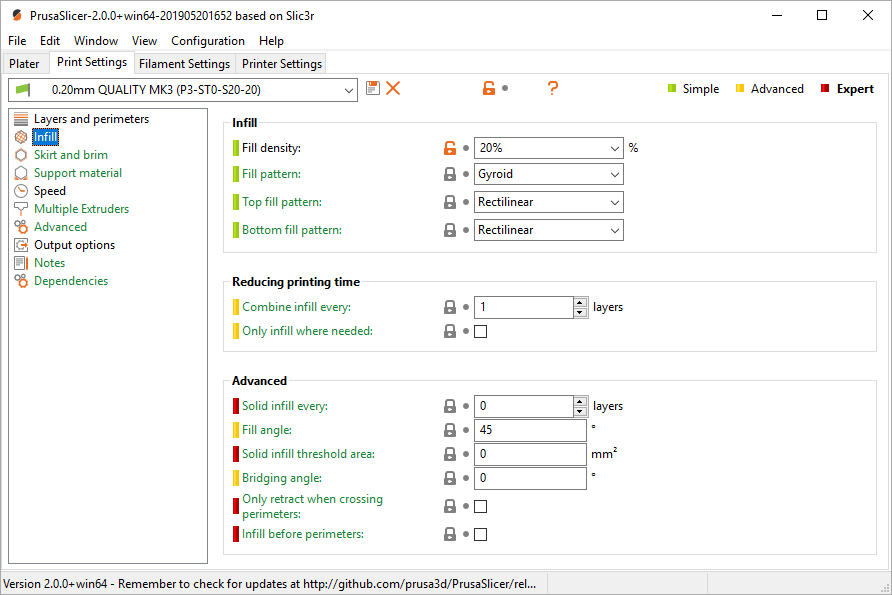Click the lock icon next to Fill pattern
892x595 pixels.
coord(449,174)
